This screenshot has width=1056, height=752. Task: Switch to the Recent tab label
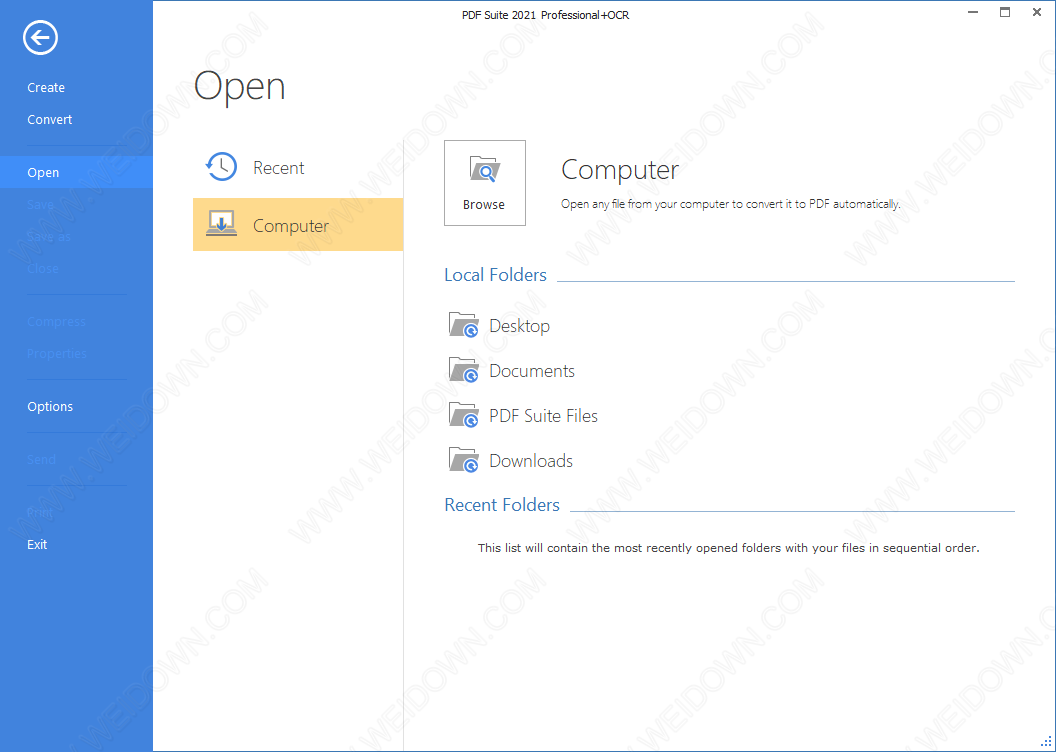click(x=278, y=168)
